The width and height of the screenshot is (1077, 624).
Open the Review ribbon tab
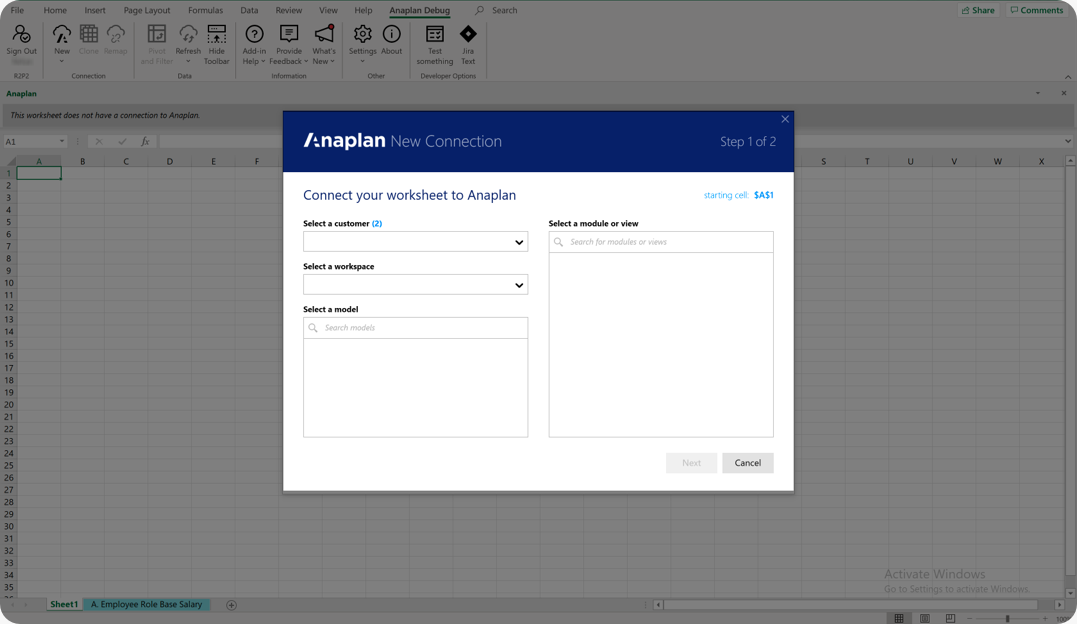pyautogui.click(x=288, y=10)
